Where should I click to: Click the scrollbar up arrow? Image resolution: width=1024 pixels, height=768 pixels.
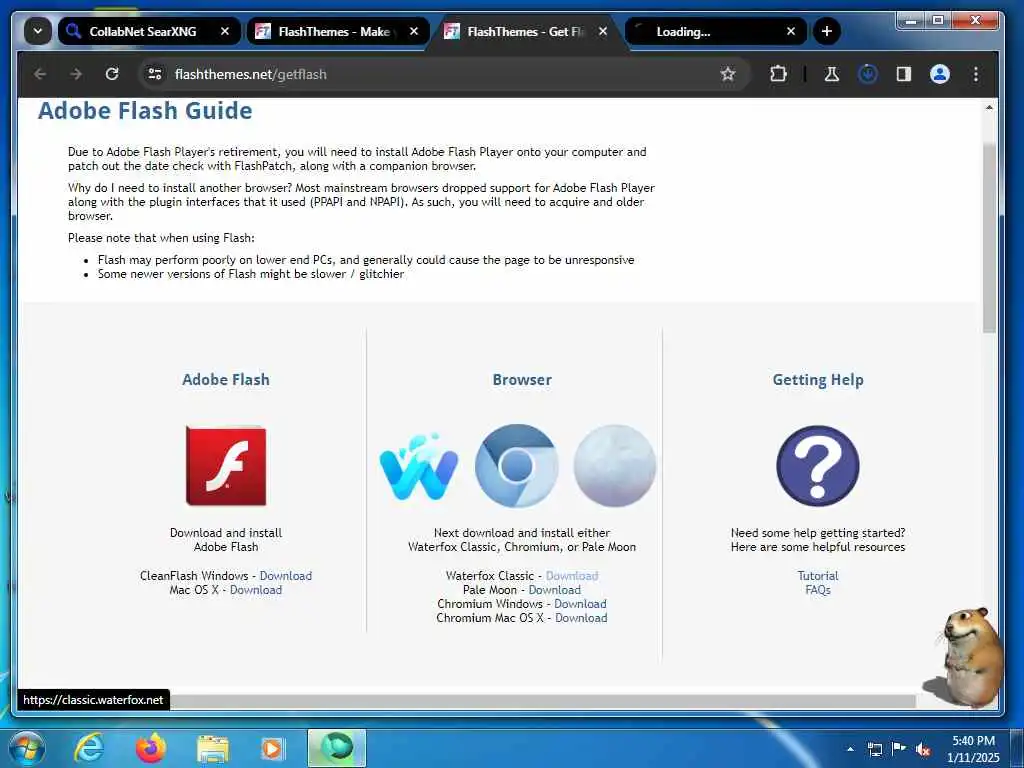[989, 106]
